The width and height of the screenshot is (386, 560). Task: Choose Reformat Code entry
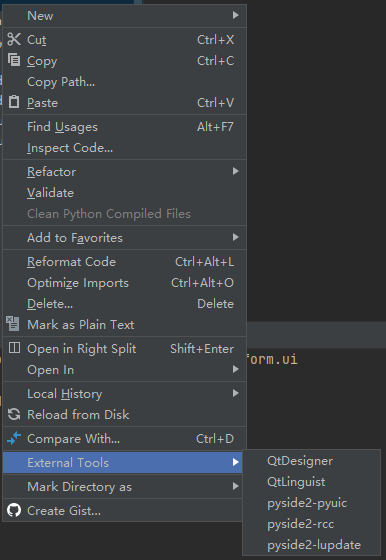124,262
